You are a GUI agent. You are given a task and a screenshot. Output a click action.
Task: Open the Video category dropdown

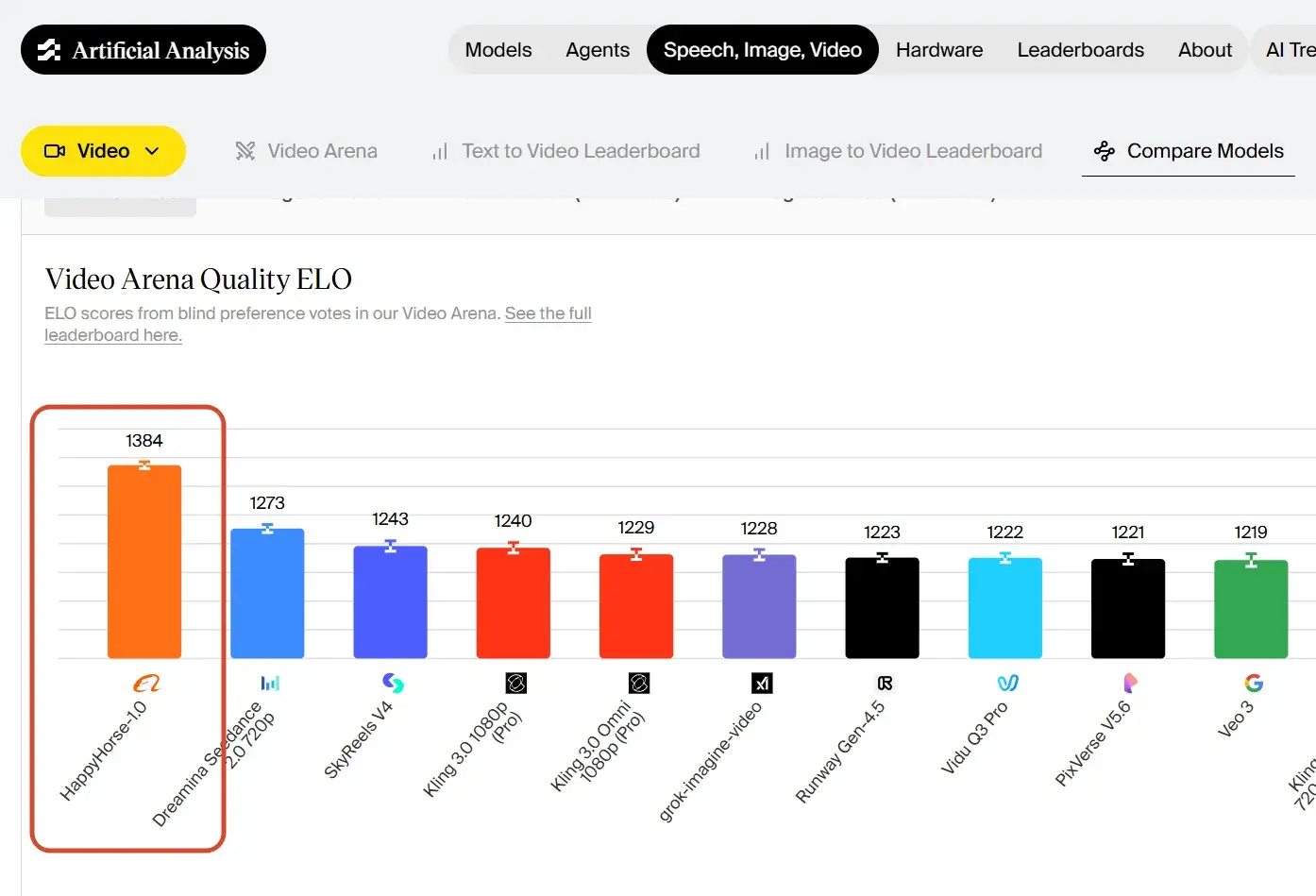(x=103, y=151)
